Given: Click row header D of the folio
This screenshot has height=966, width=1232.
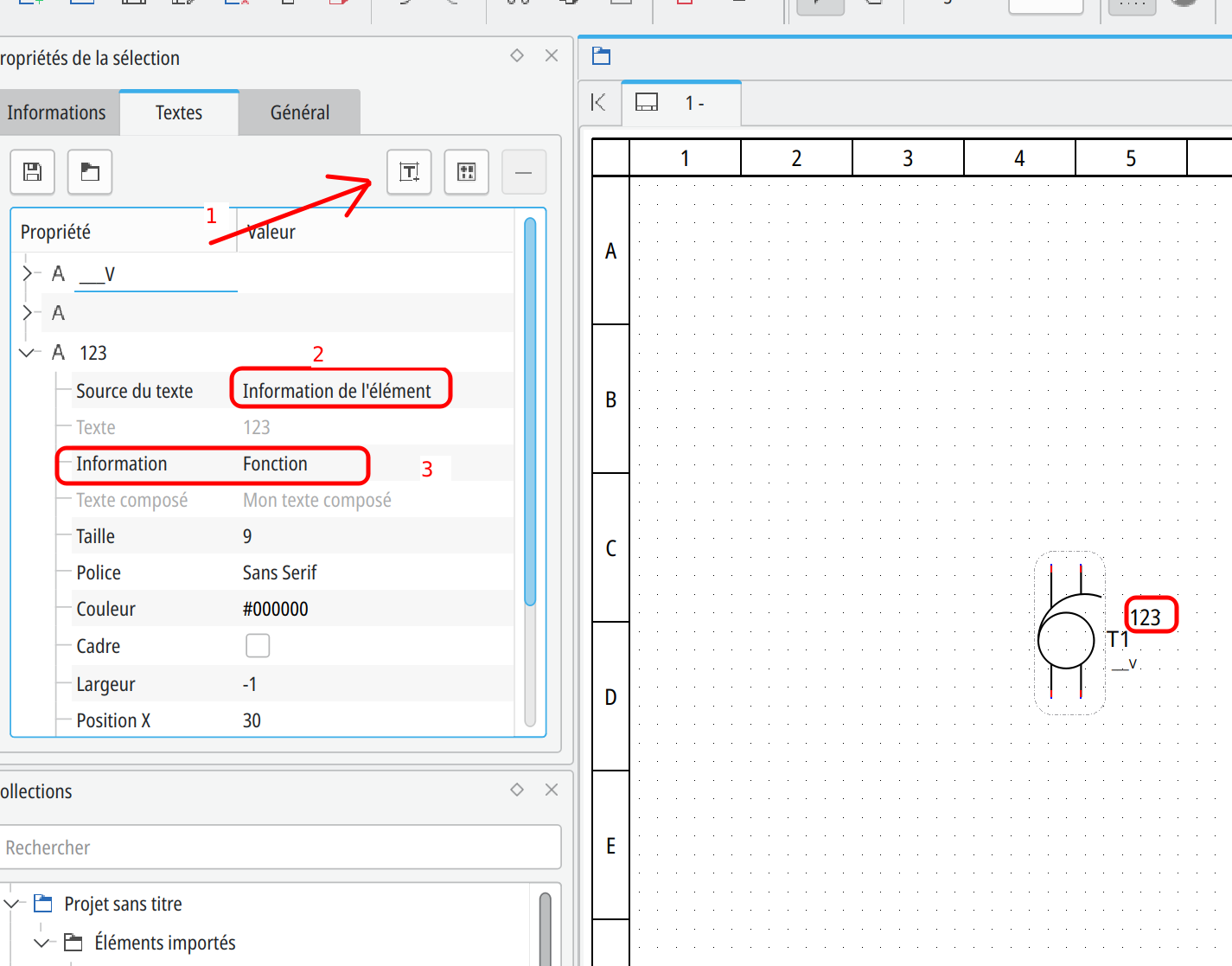Looking at the screenshot, I should click(x=611, y=697).
